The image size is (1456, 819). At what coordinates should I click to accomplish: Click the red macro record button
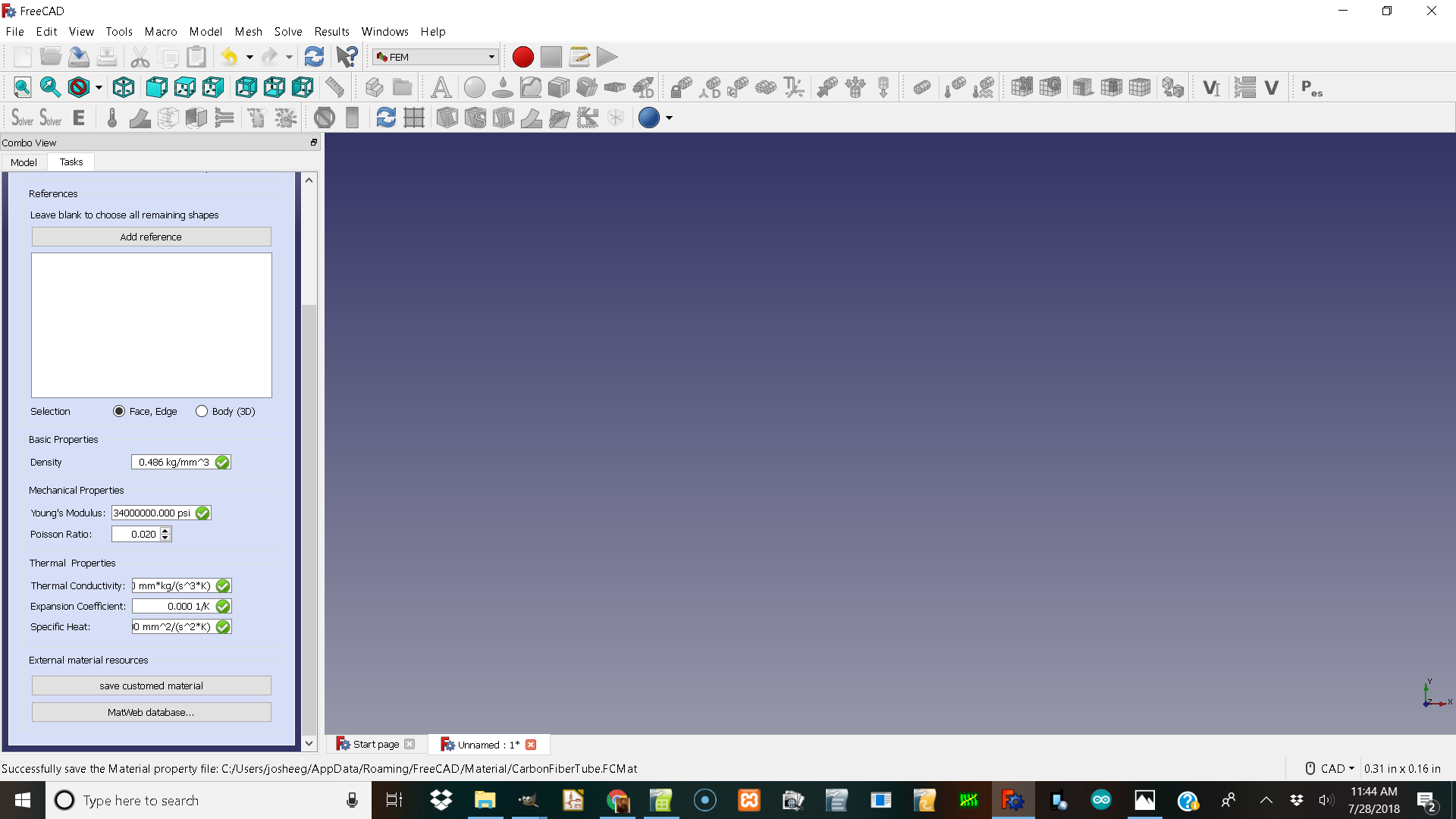(522, 57)
